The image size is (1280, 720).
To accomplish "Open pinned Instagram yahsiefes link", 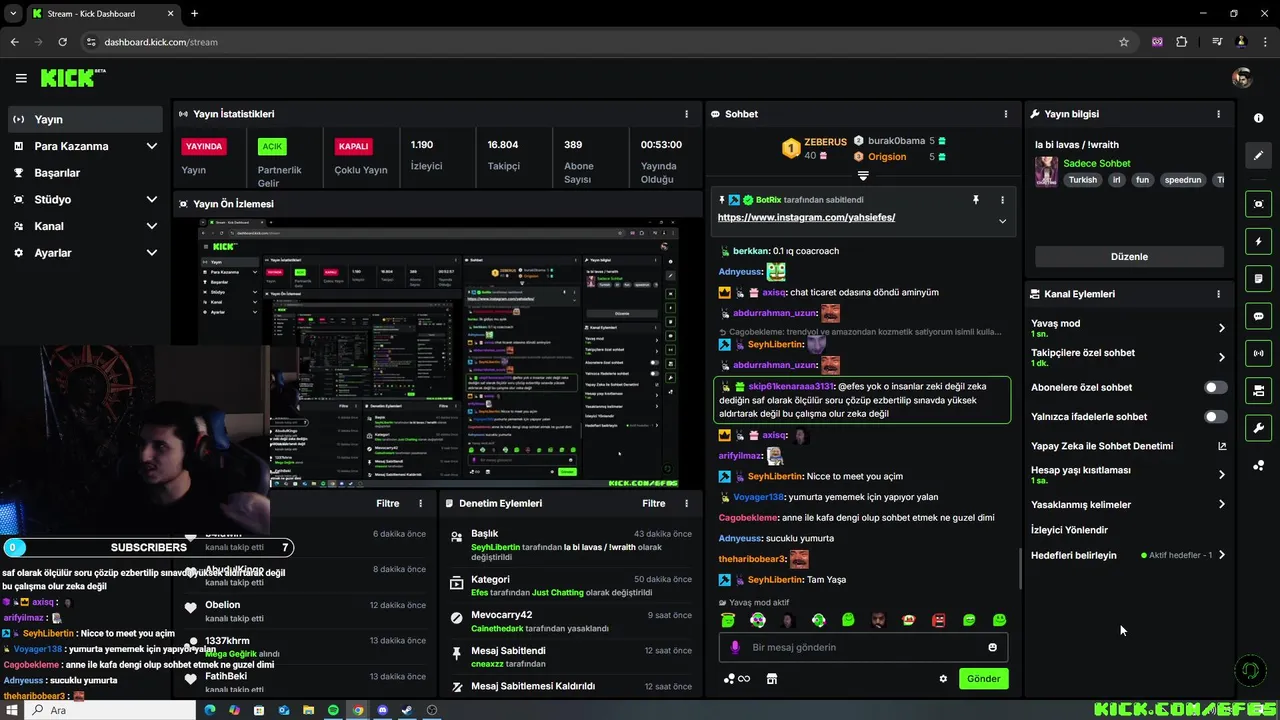I will (806, 217).
